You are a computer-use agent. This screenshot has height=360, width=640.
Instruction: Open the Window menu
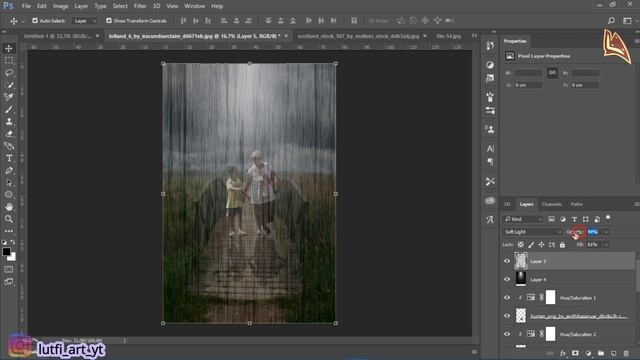194,6
